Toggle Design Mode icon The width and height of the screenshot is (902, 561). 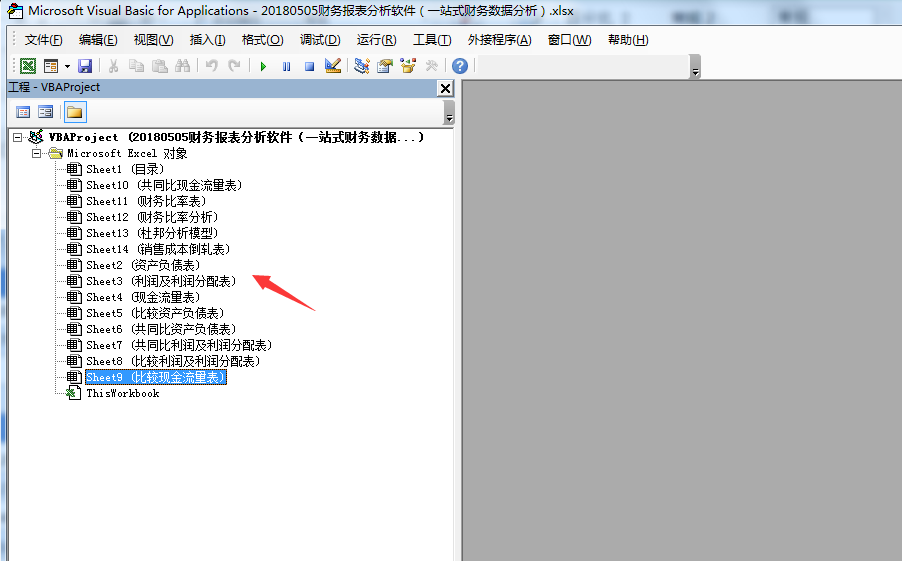[x=332, y=66]
